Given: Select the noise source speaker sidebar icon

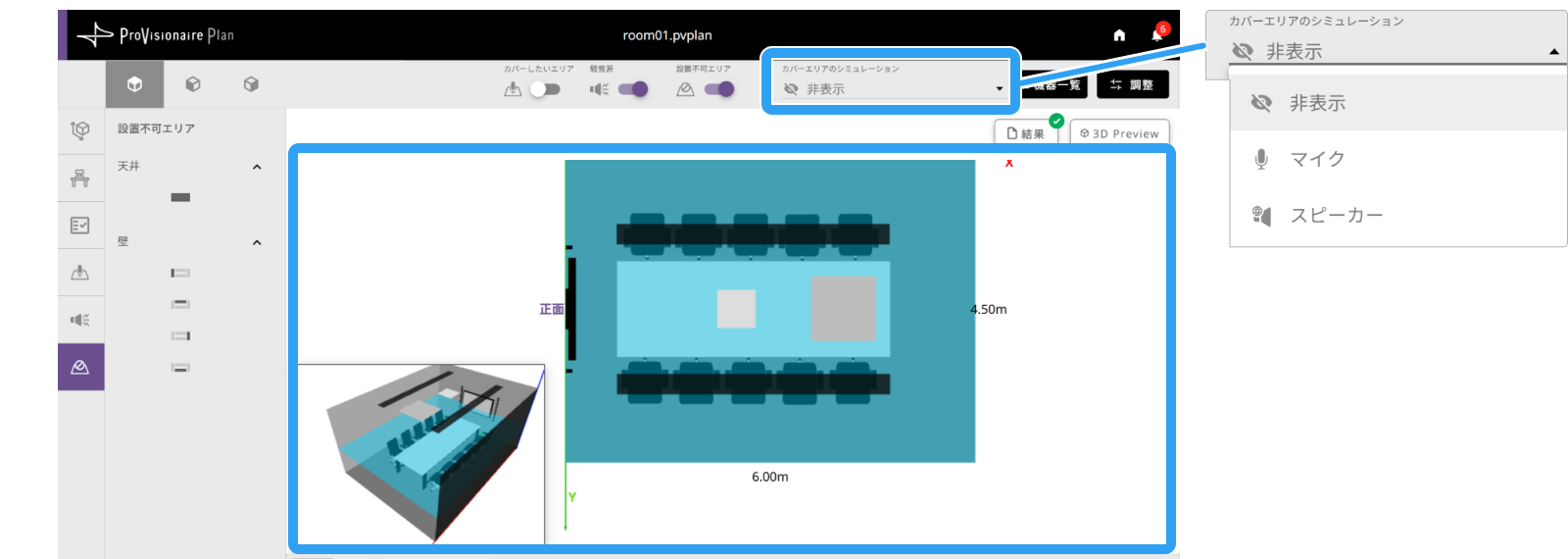Looking at the screenshot, I should tap(80, 320).
